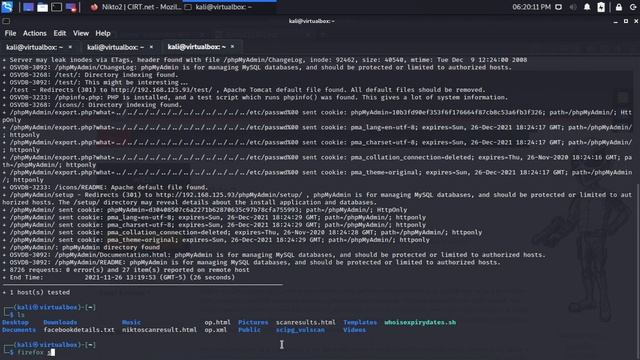640x360 pixels.
Task: Click the display tray icon beside clock
Action: (558, 7)
